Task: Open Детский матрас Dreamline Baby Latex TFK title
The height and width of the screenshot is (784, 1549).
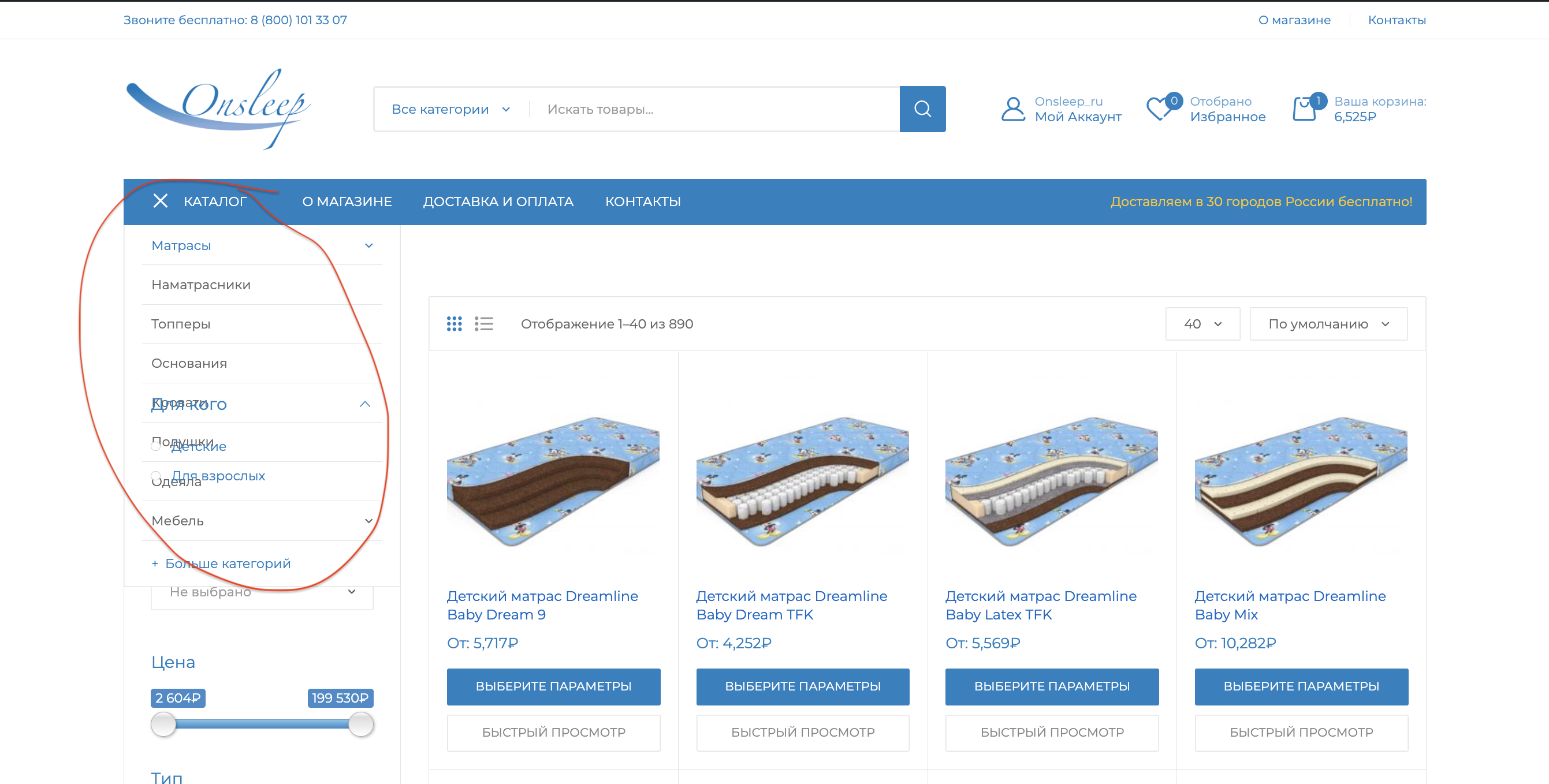Action: click(1041, 605)
